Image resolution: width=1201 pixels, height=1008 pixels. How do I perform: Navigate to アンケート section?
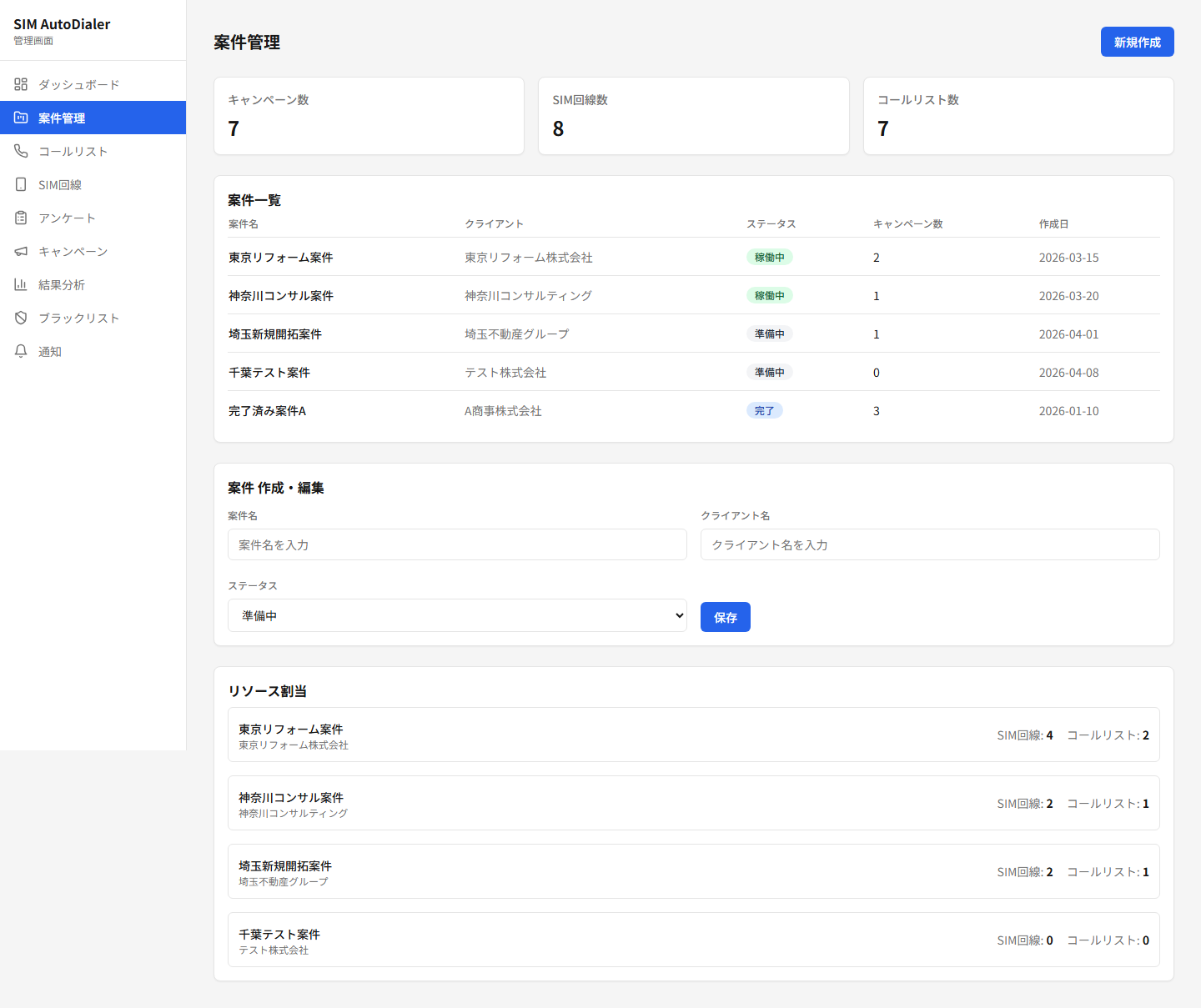click(93, 218)
